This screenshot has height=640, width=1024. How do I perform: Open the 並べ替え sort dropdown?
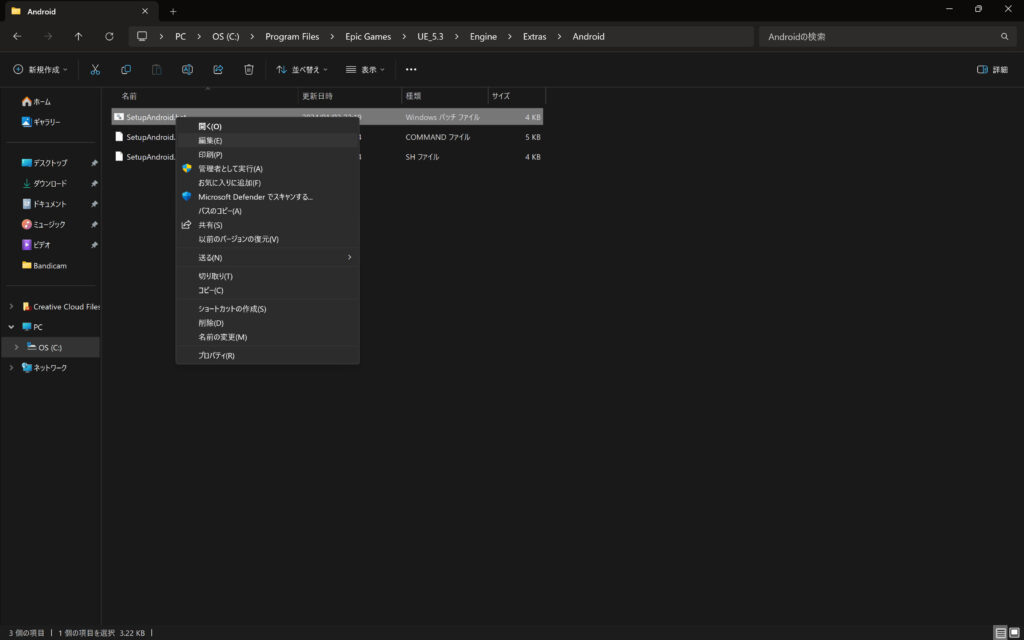tap(300, 69)
